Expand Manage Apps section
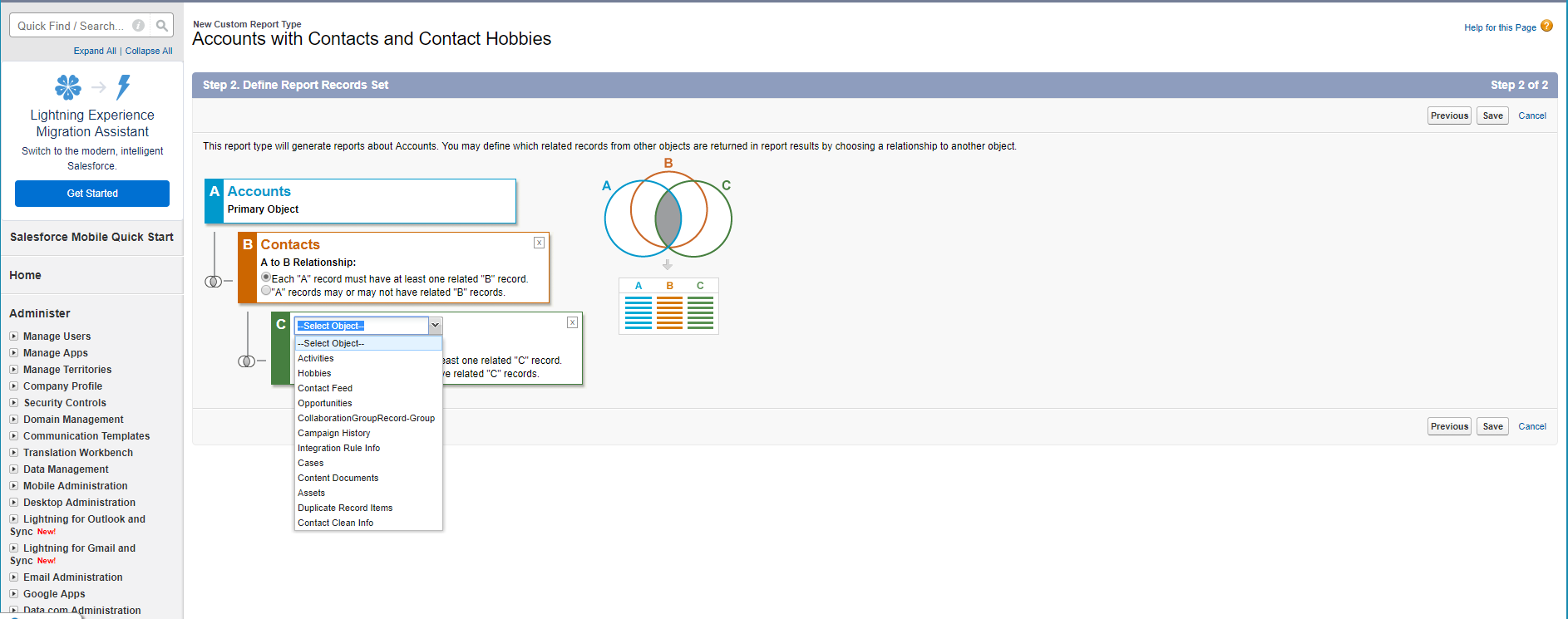The width and height of the screenshot is (1568, 619). (x=13, y=353)
